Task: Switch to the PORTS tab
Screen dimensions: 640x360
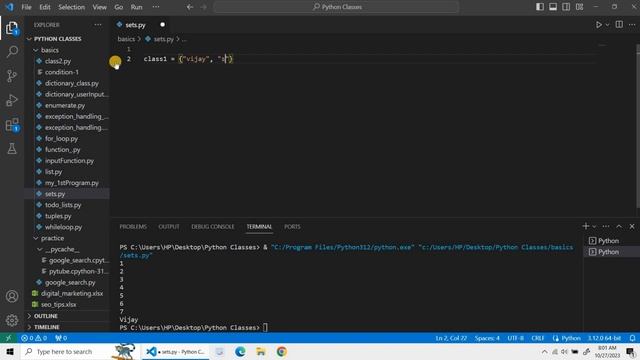Action: click(x=292, y=227)
